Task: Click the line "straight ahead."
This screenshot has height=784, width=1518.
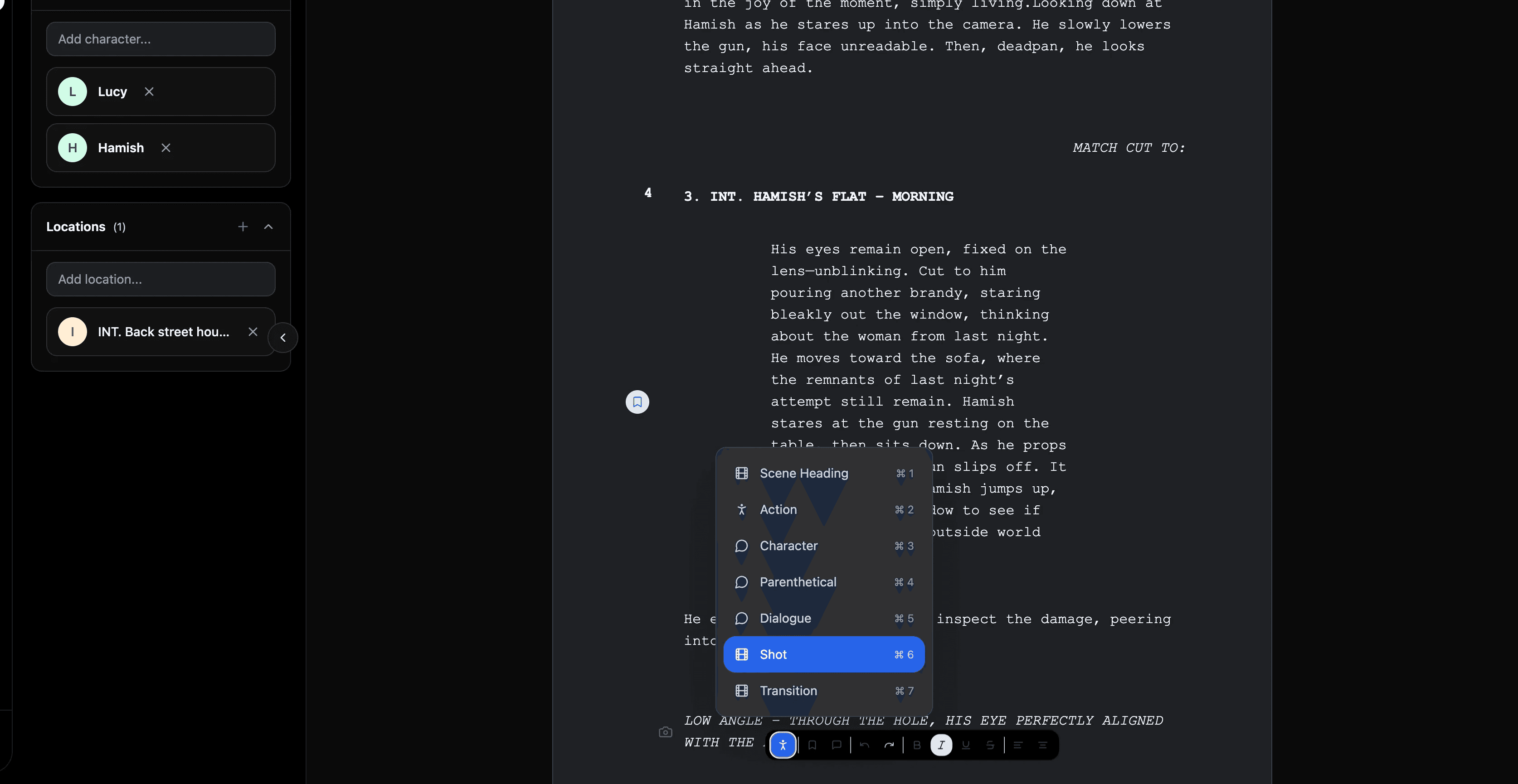Action: 749,68
